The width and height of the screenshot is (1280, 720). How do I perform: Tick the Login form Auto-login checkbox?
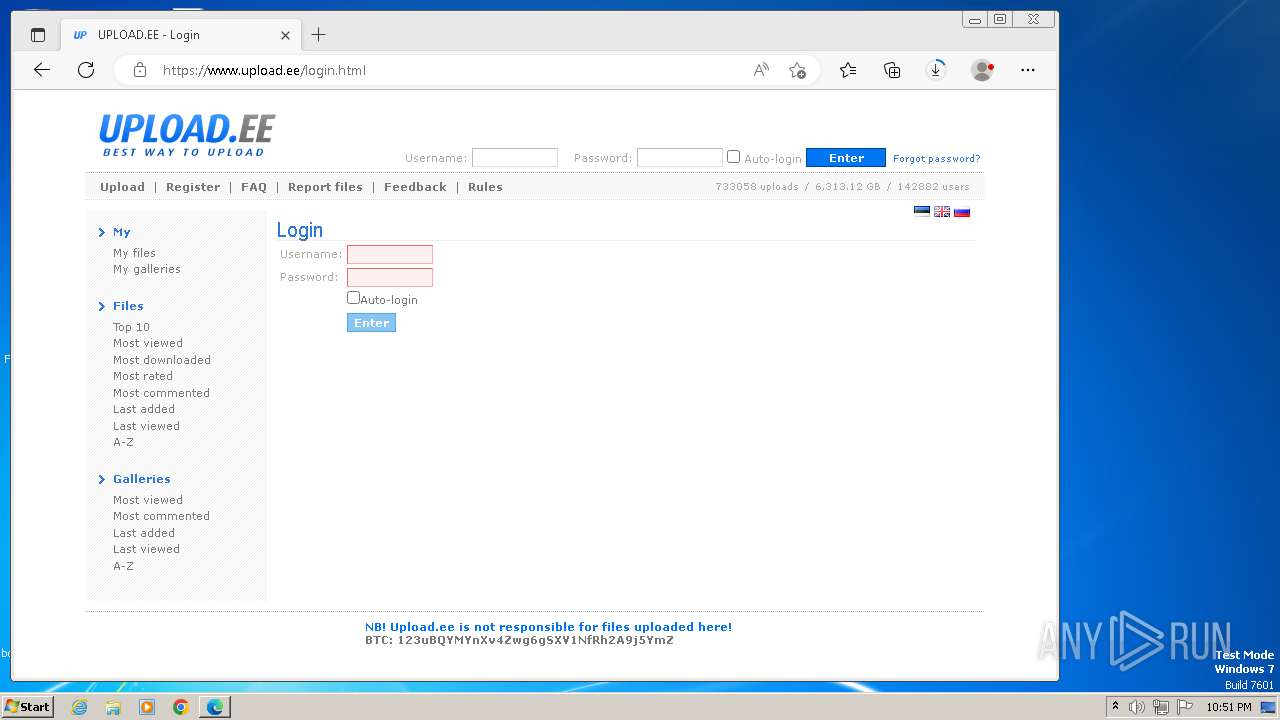point(353,297)
